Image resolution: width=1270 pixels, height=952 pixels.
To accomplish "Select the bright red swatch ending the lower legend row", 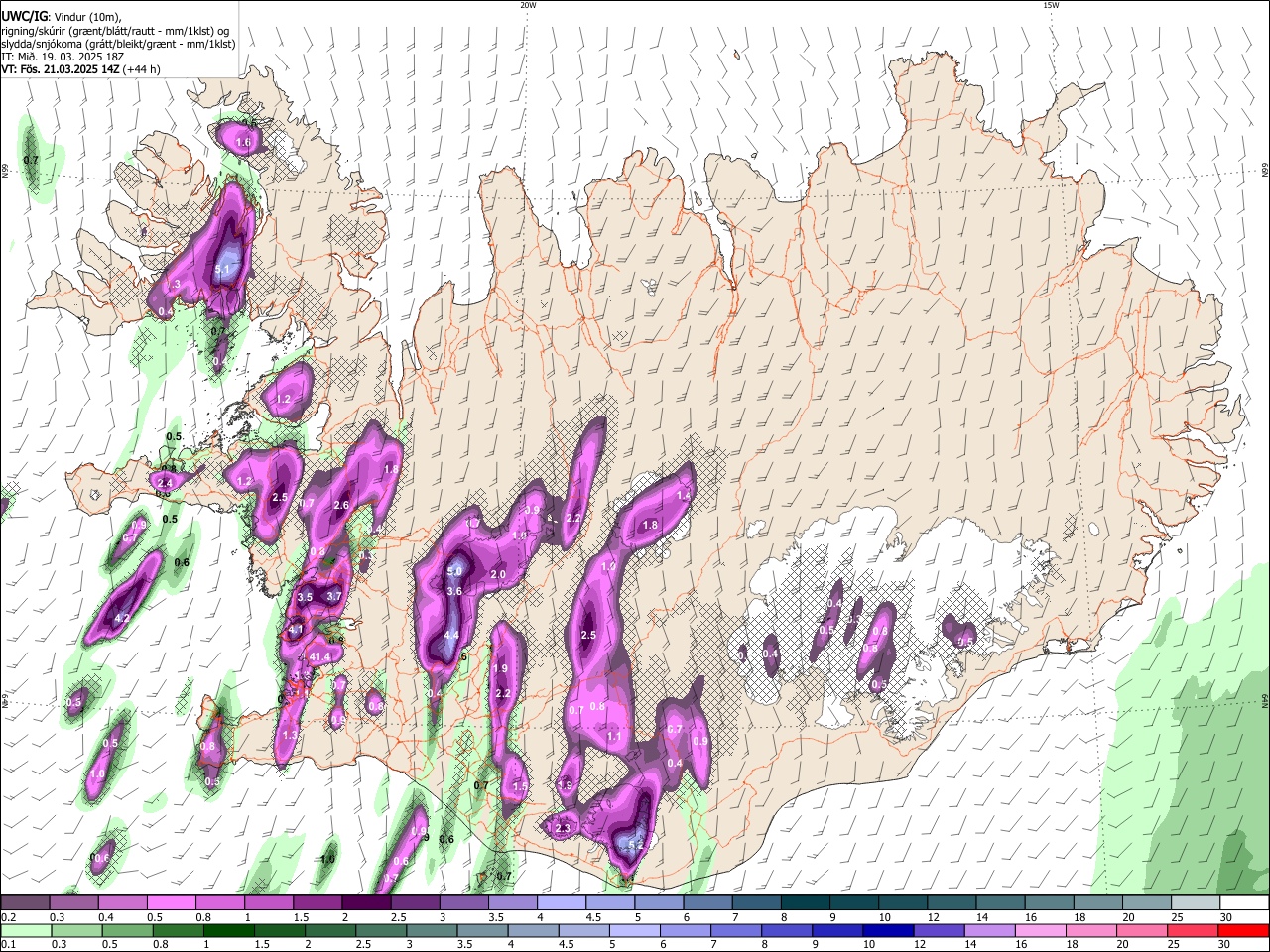I will 1242,930.
